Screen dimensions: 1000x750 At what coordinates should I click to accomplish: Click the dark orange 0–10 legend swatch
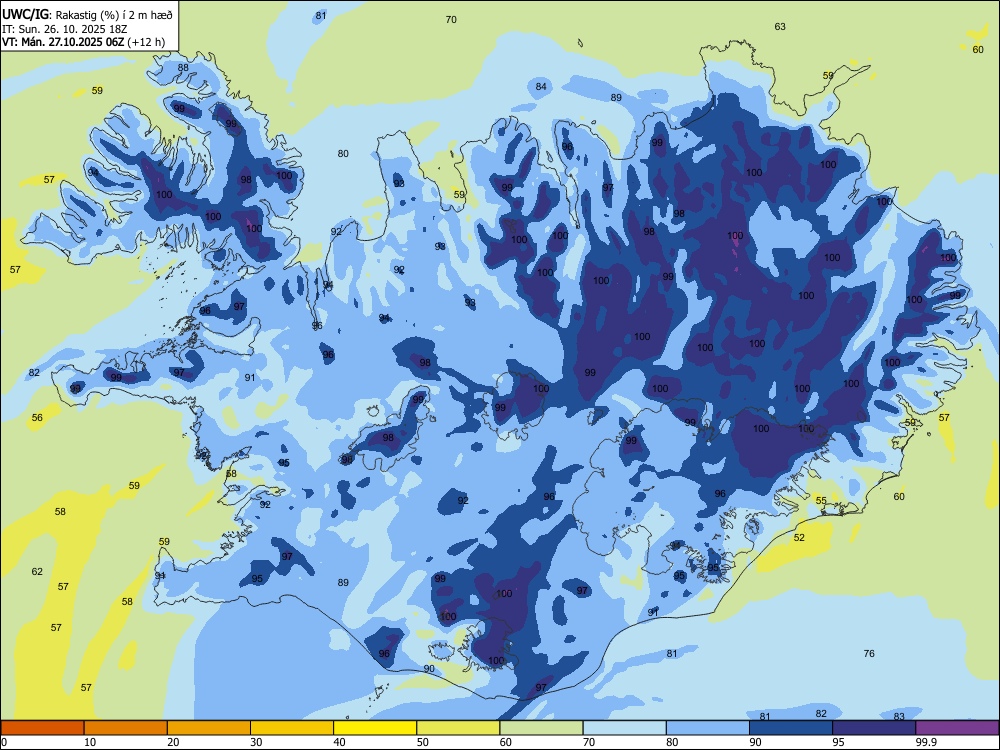[x=42, y=728]
